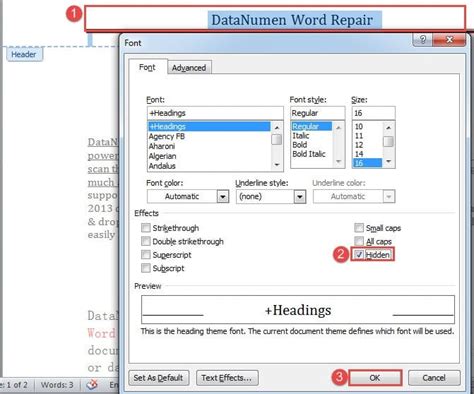Click the Cancel button
Image resolution: width=474 pixels, height=394 pixels.
(x=434, y=378)
